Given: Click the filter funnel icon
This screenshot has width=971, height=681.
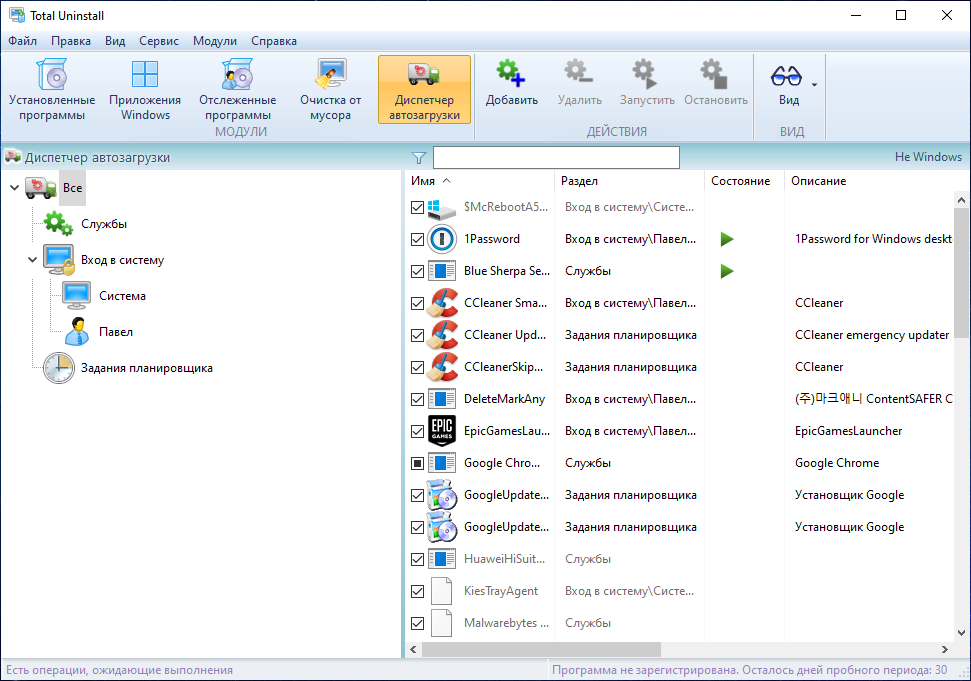Looking at the screenshot, I should click(x=419, y=158).
